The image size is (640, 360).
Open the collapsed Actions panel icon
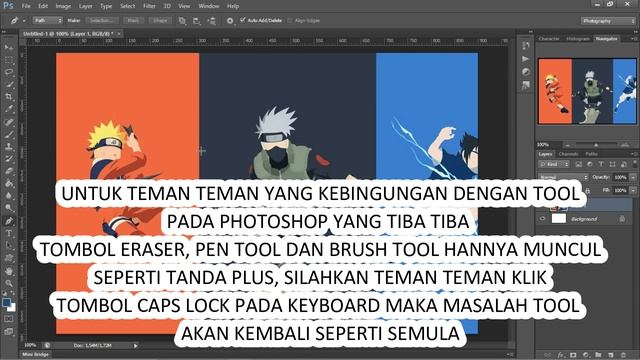[x=526, y=59]
